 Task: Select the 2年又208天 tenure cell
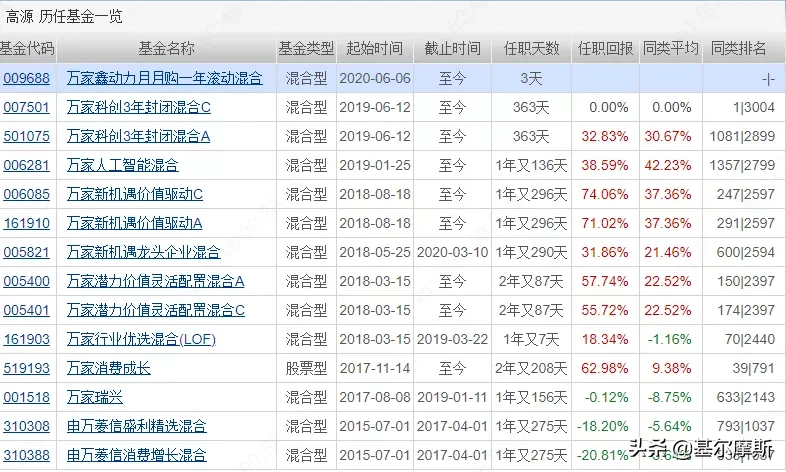(531, 368)
